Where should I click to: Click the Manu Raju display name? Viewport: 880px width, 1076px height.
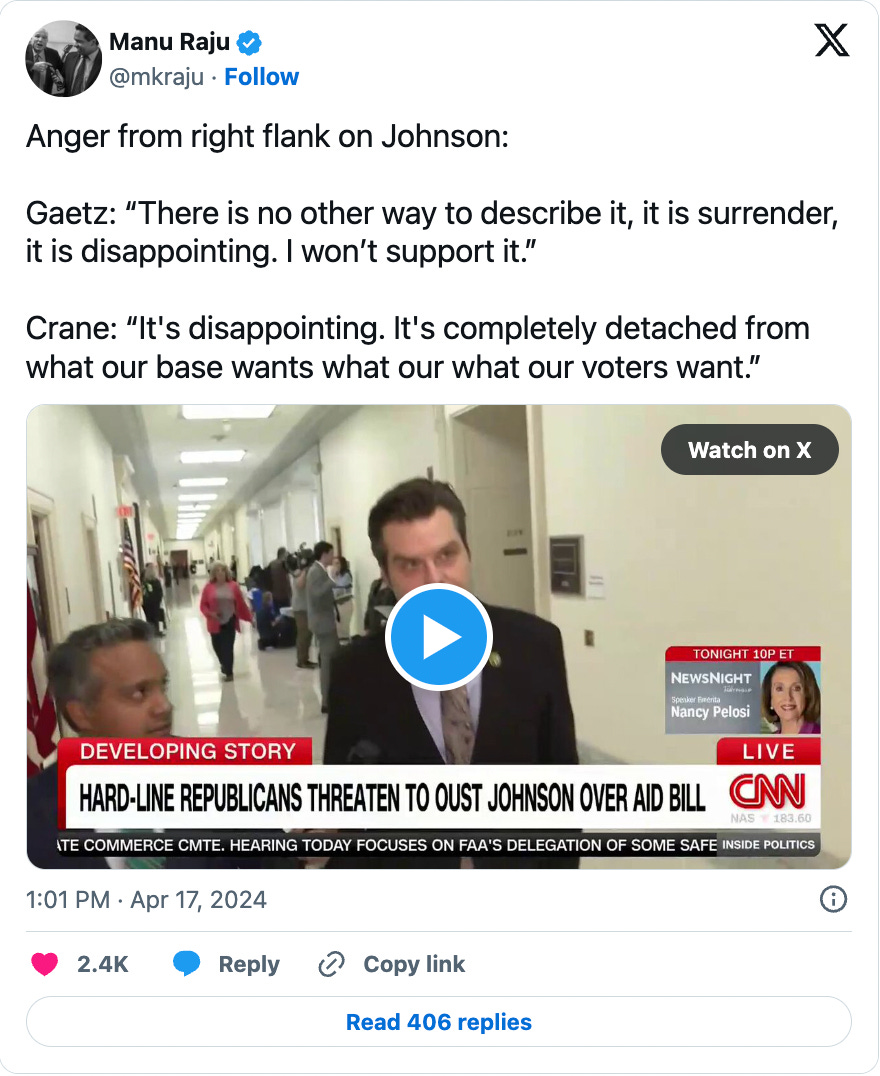170,42
